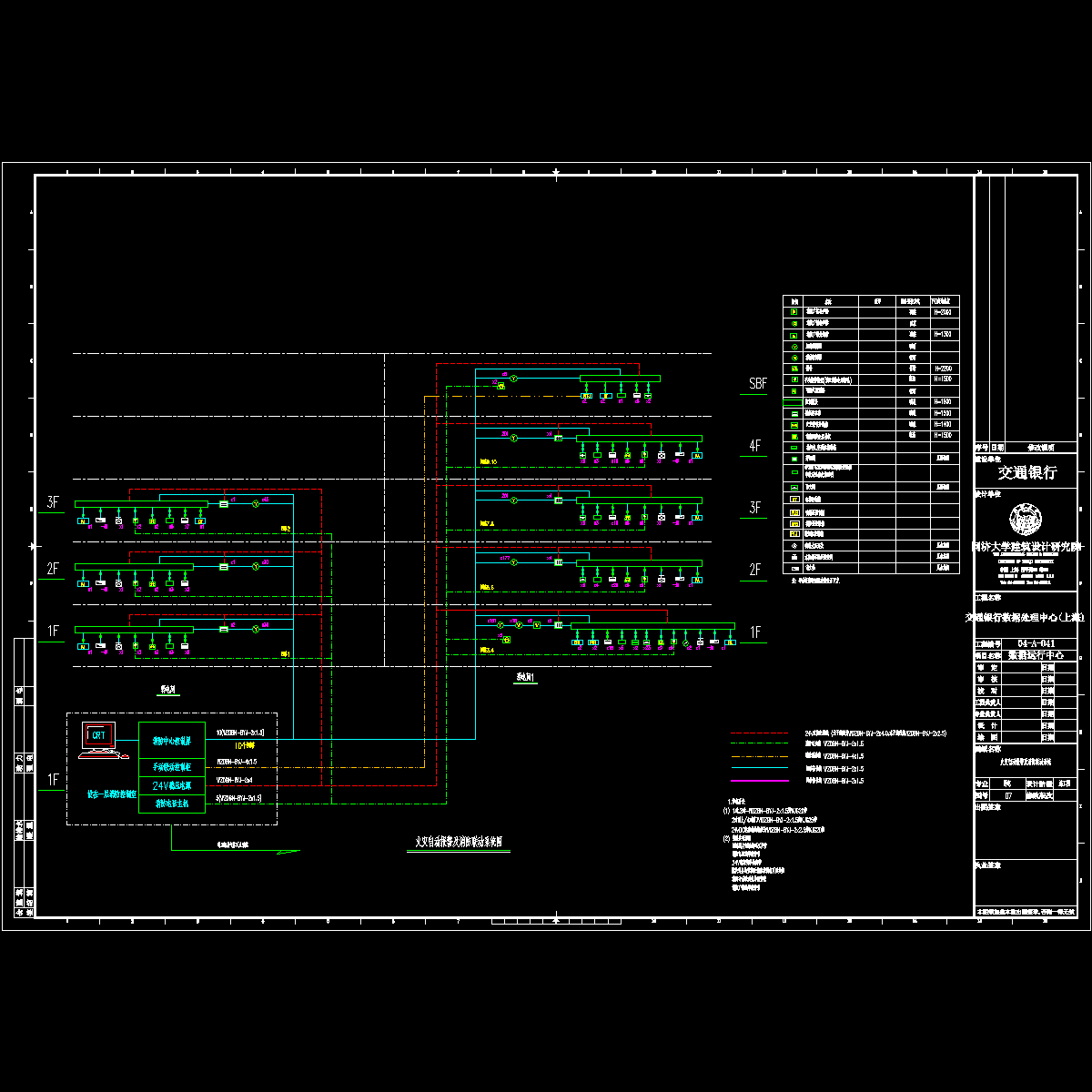Click the circular Tongji University seal logo
The width and height of the screenshot is (1092, 1092).
[x=1027, y=520]
